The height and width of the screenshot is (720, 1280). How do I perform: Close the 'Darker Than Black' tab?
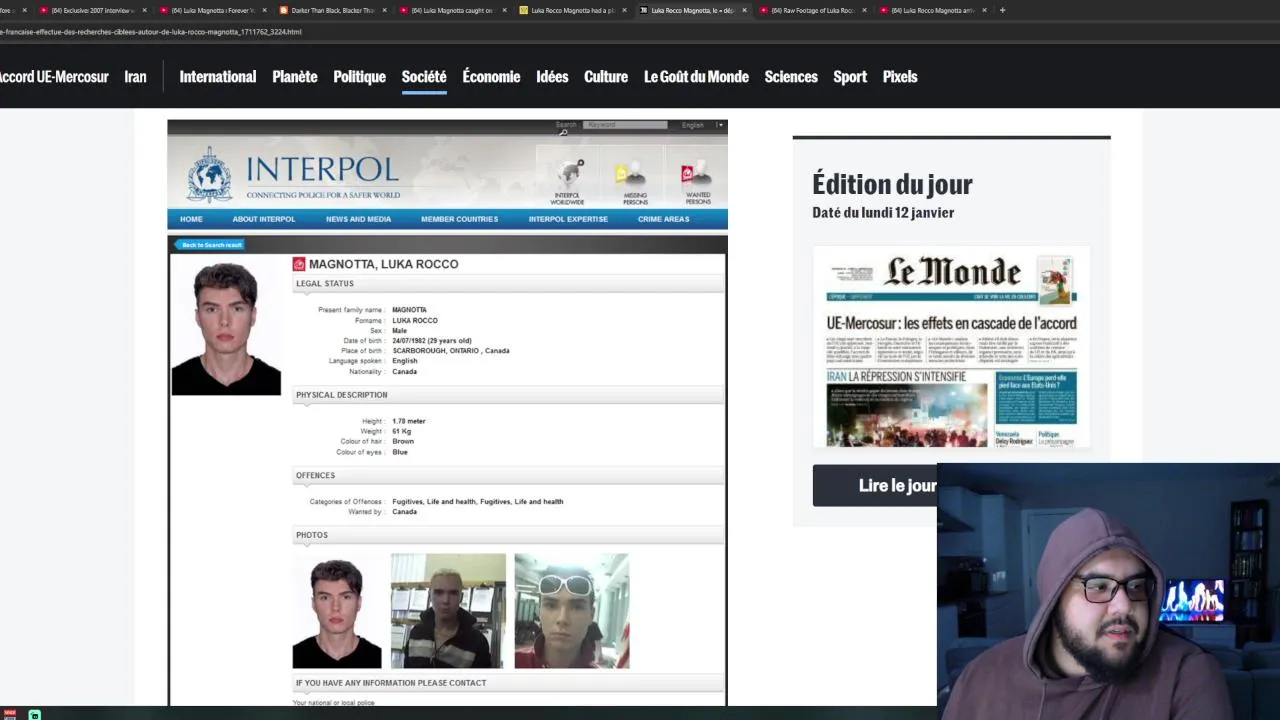384,10
